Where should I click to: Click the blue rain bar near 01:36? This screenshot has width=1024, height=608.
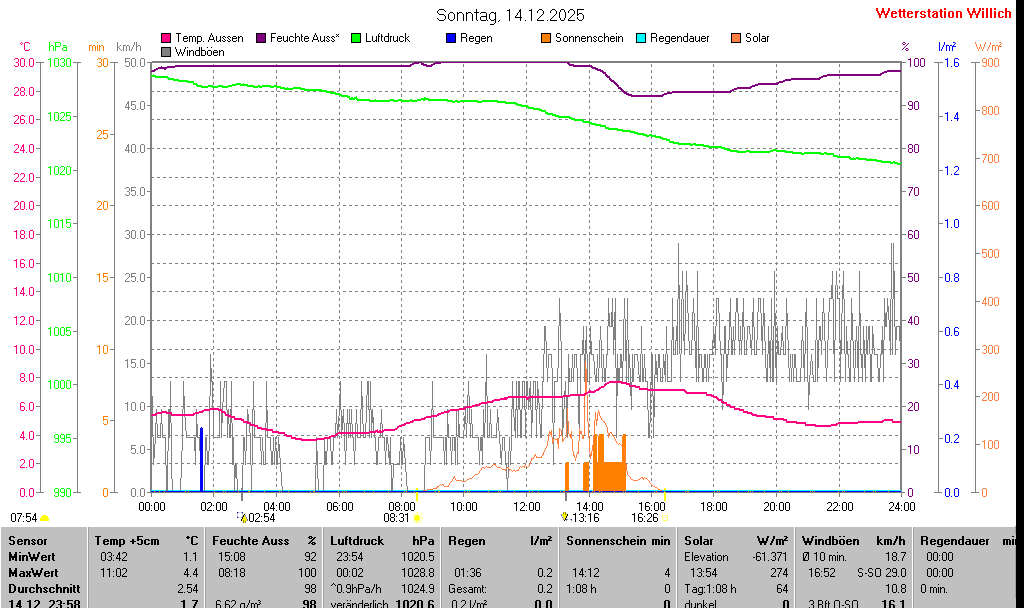coord(201,460)
